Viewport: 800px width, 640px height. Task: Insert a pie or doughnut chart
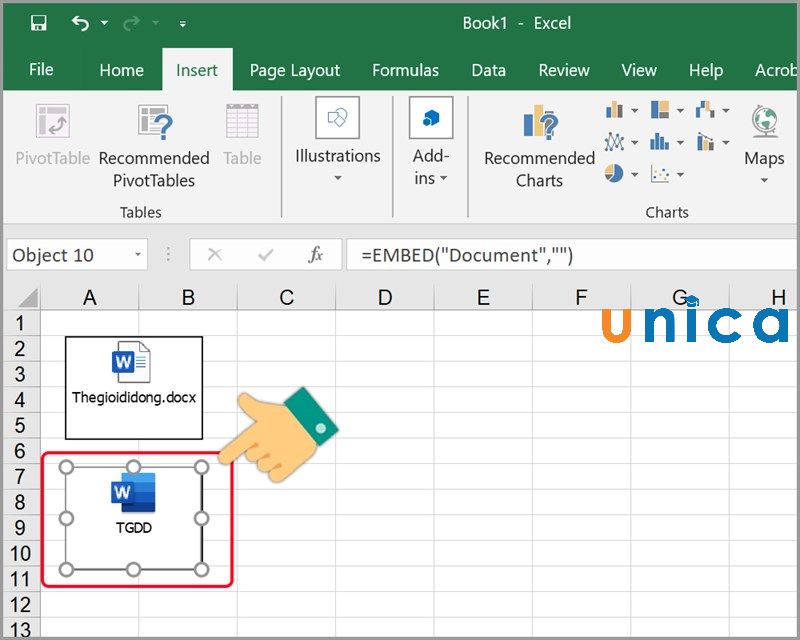tap(613, 174)
